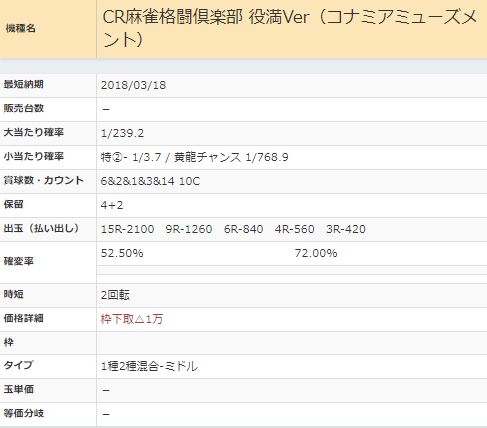487x428 pixels.
Task: Select the value 1/239.2
Action: pyautogui.click(x=122, y=133)
